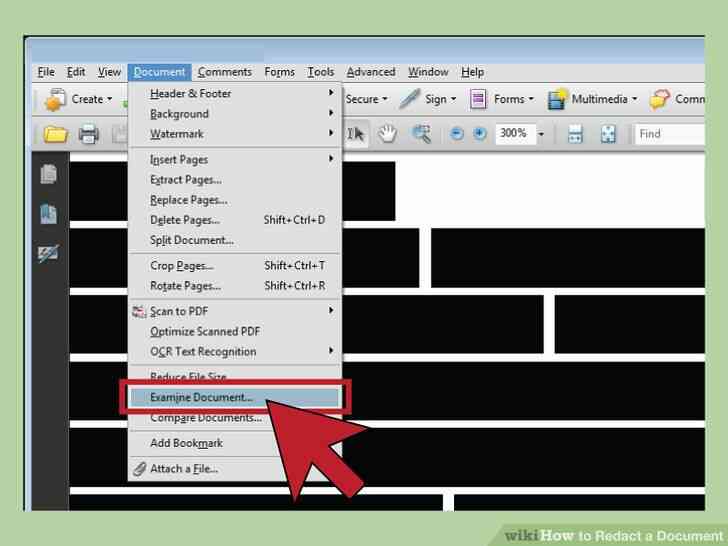The width and height of the screenshot is (728, 546).
Task: Open the Advanced menu
Action: [371, 72]
